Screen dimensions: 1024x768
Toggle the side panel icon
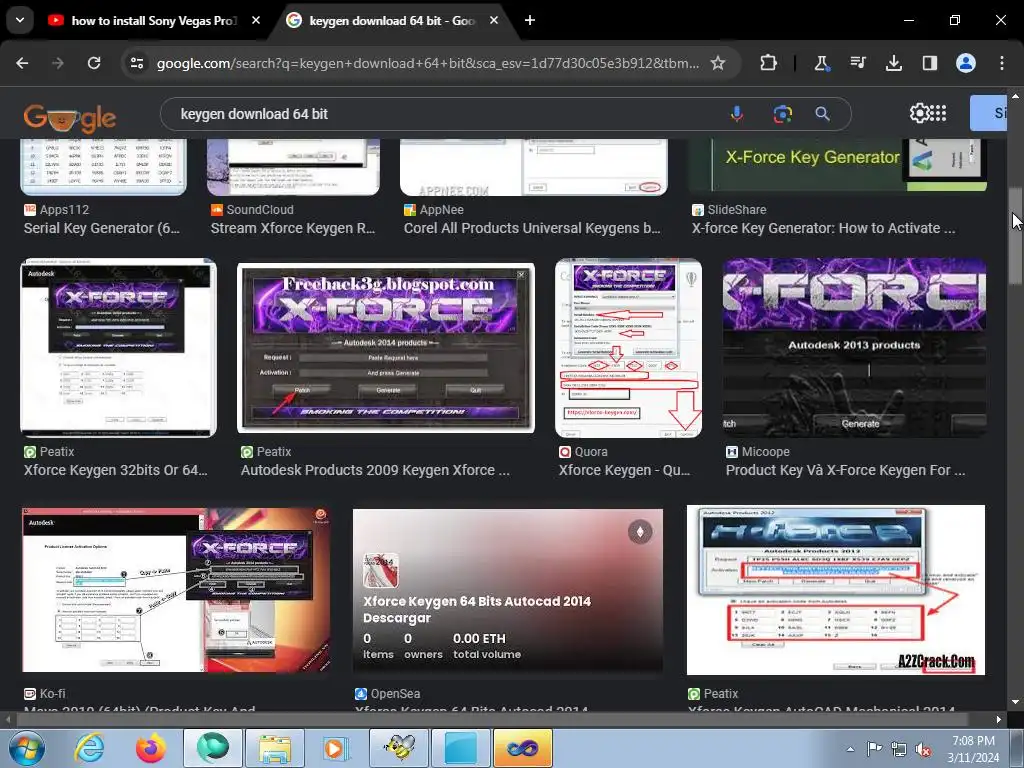929,63
